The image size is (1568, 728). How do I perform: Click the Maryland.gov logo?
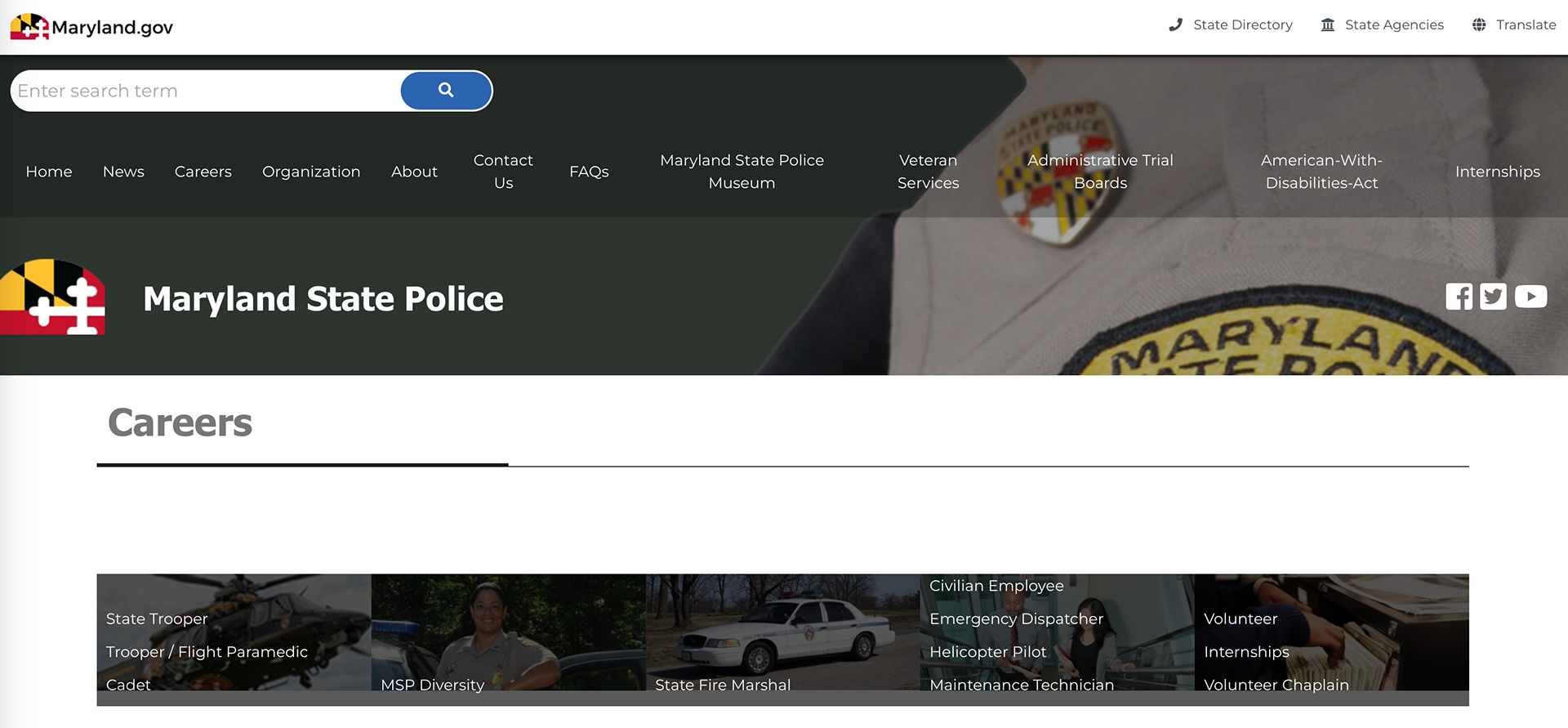[91, 27]
